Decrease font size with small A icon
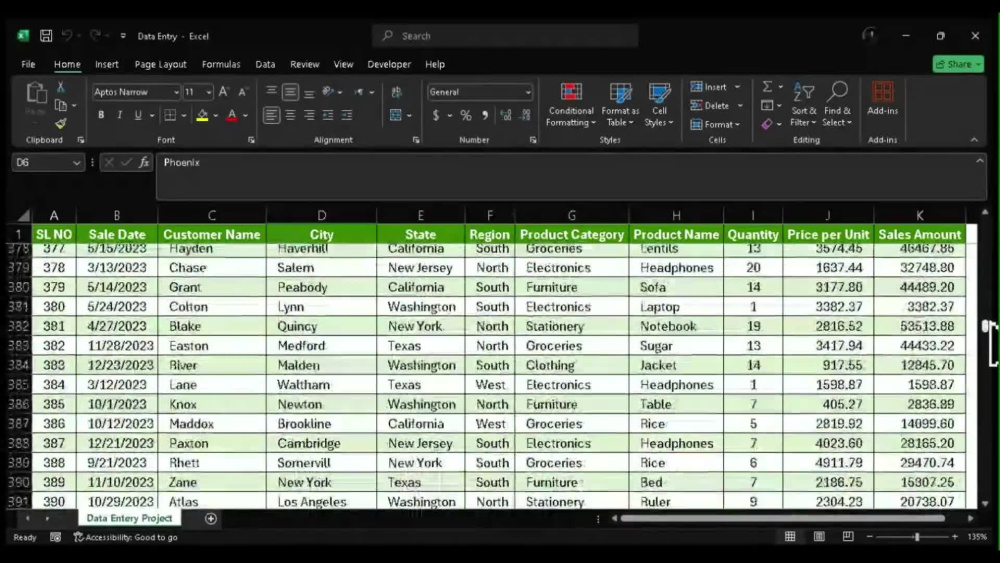The width and height of the screenshot is (1000, 563). pos(243,92)
